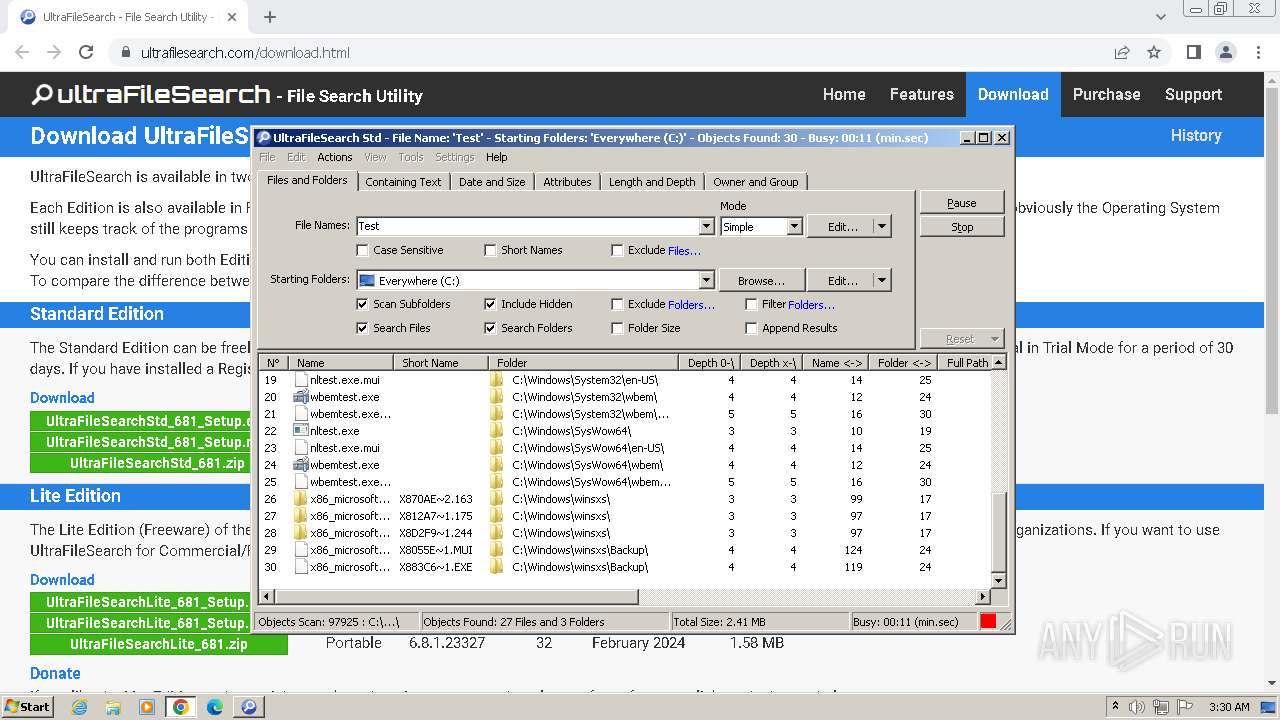
Task: Go back in browser history
Action: coord(22,52)
